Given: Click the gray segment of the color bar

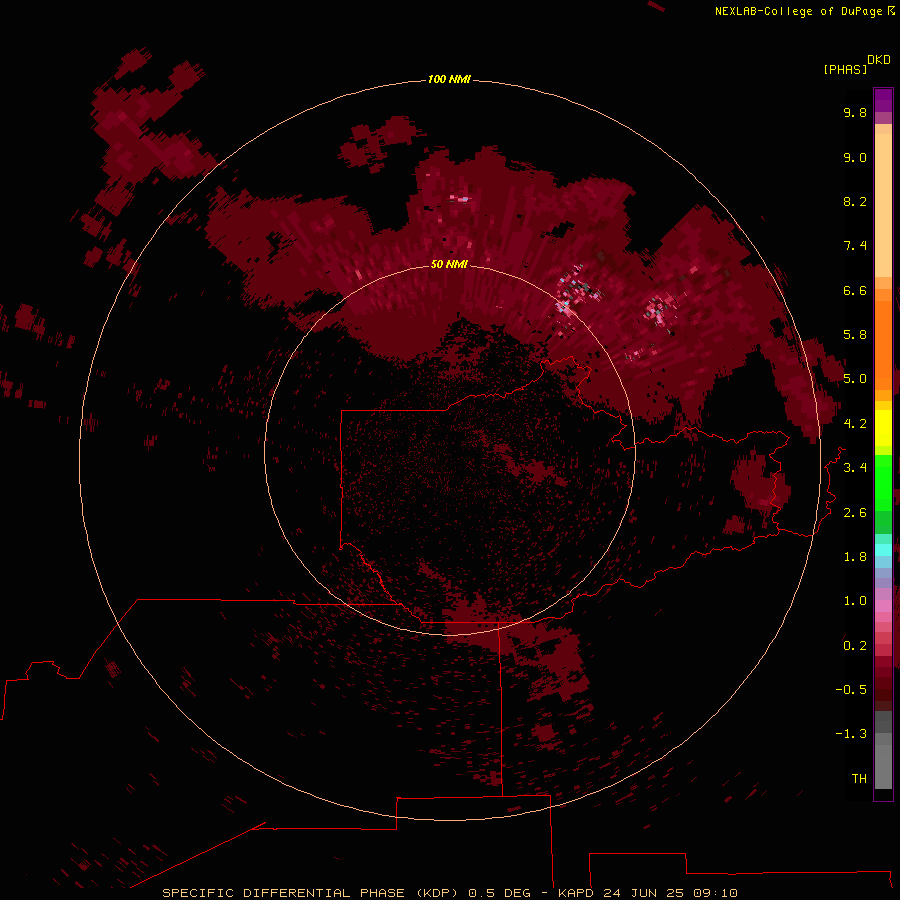Looking at the screenshot, I should 883,752.
